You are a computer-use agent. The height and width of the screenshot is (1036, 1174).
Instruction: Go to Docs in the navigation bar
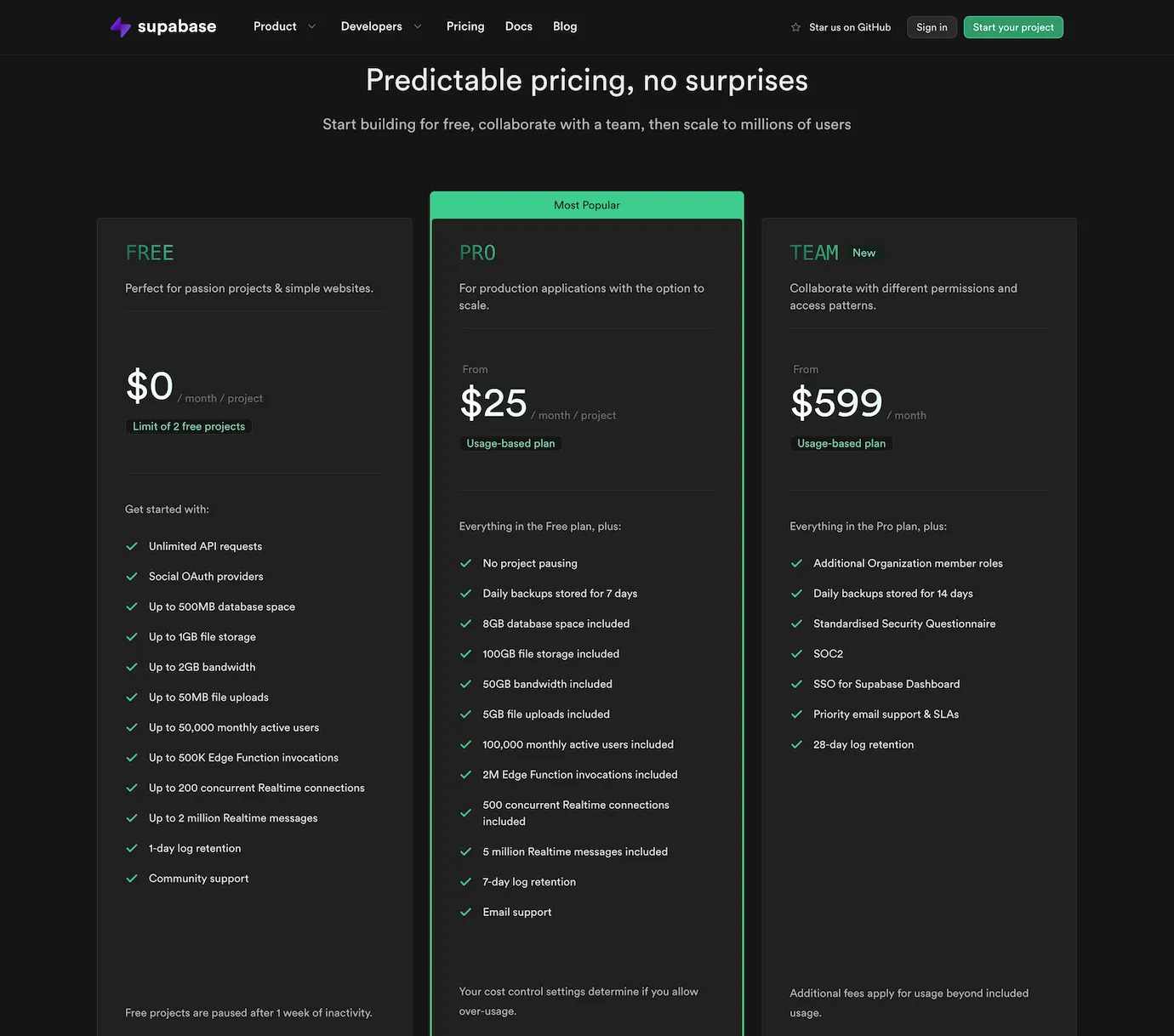(518, 26)
